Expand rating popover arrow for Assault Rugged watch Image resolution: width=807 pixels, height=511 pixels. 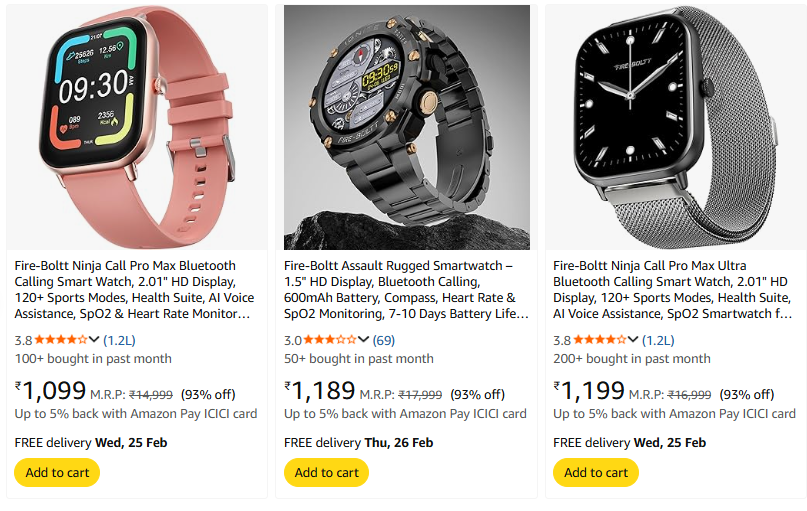tap(364, 339)
